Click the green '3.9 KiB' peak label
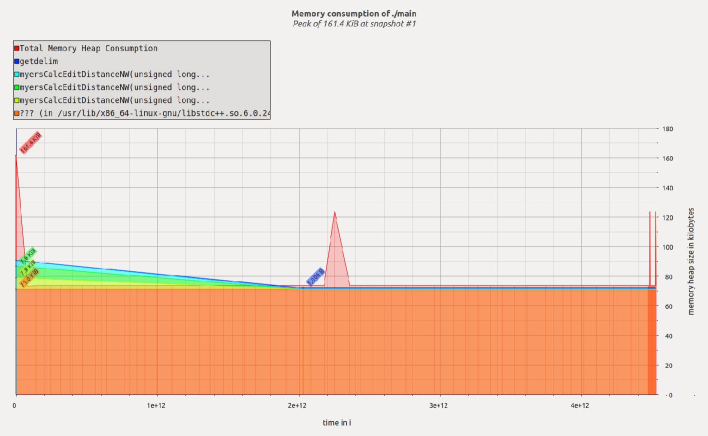The height and width of the screenshot is (436, 708). (x=28, y=256)
